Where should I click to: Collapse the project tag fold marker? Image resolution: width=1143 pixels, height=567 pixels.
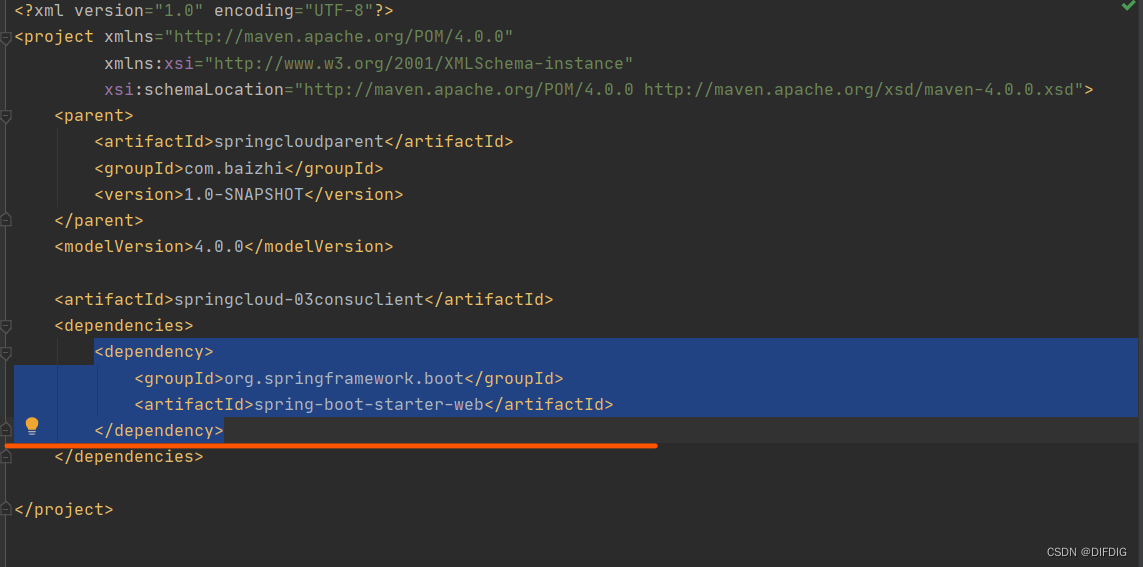[6, 38]
